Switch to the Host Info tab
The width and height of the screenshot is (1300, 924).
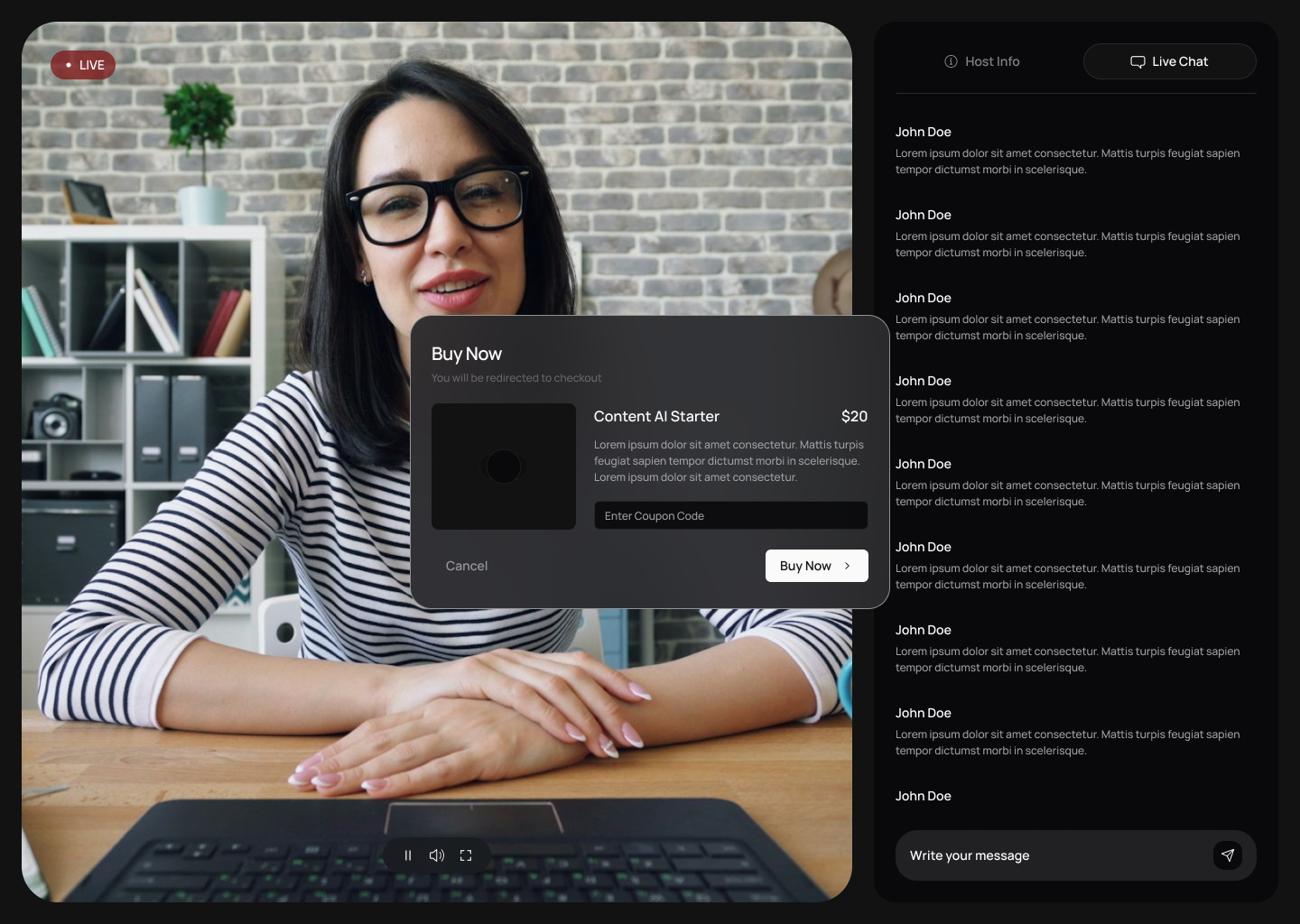tap(982, 61)
